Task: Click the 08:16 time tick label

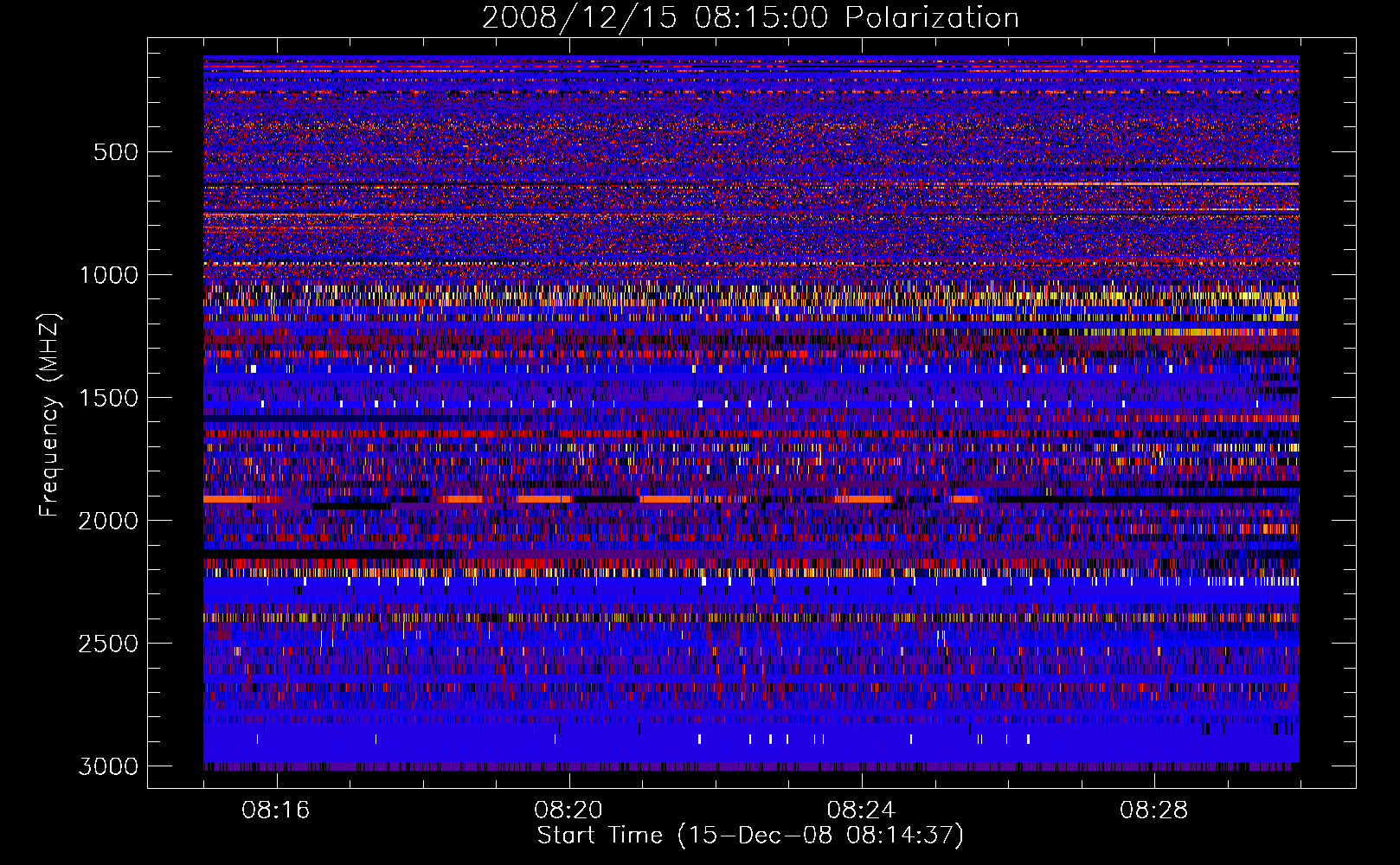Action: pyautogui.click(x=276, y=811)
